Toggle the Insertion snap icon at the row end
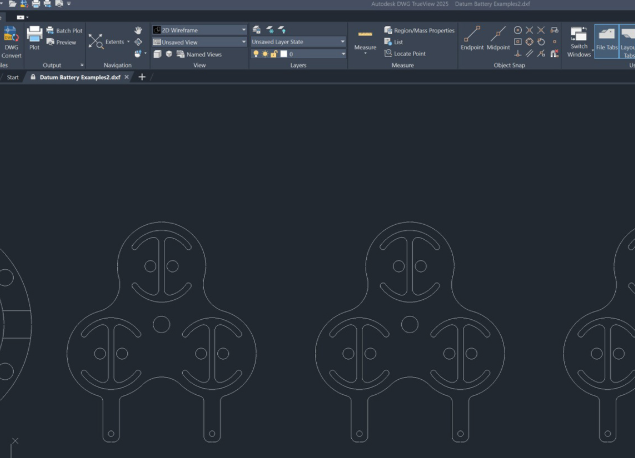The image size is (635, 458). pyautogui.click(x=554, y=30)
